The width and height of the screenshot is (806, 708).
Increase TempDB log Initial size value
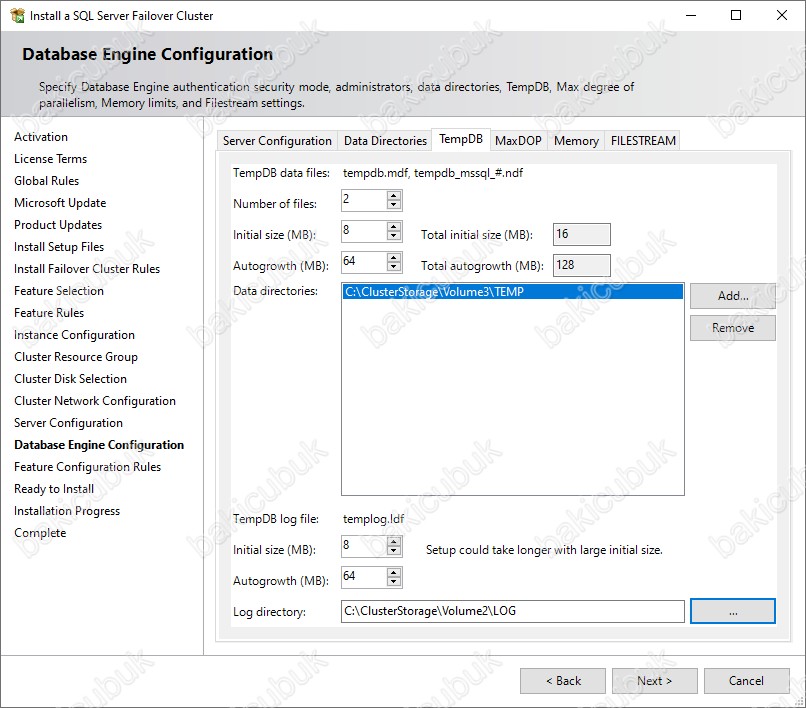click(x=394, y=541)
